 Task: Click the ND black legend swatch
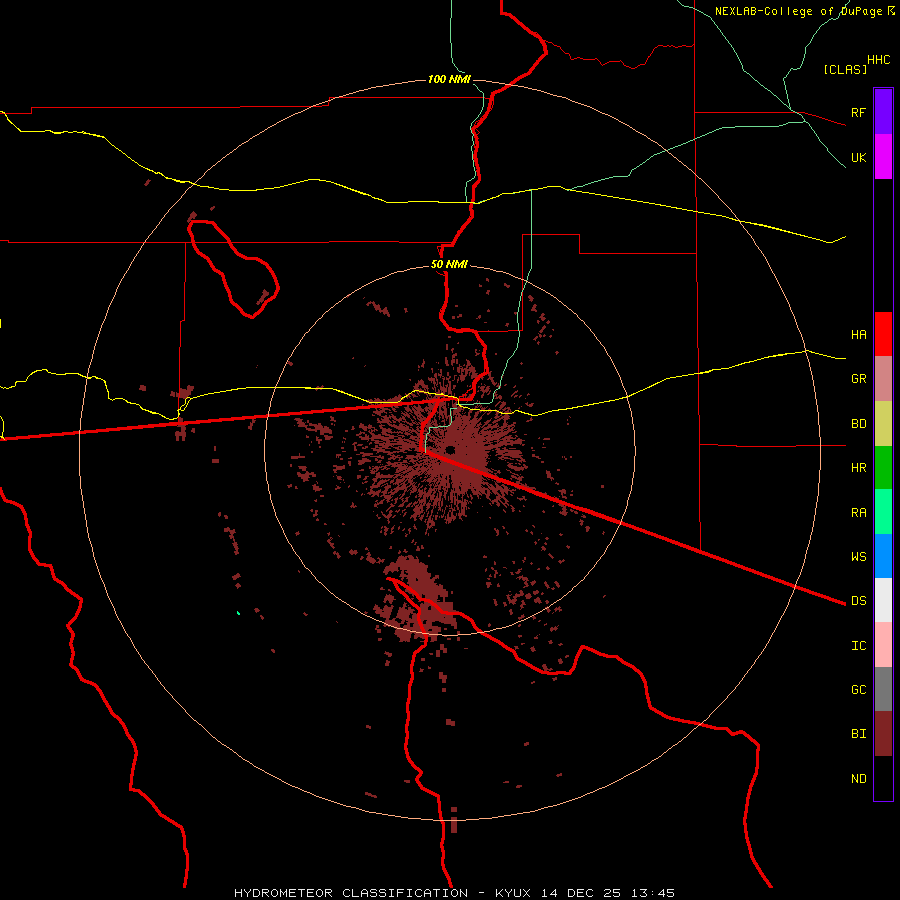[x=883, y=778]
